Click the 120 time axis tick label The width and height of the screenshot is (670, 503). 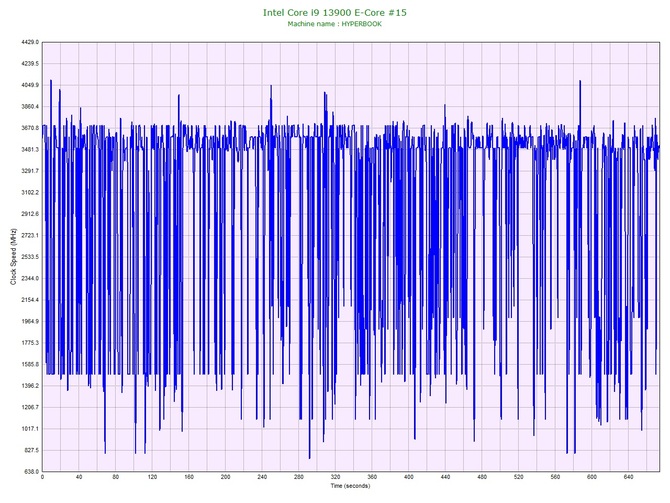click(x=152, y=477)
